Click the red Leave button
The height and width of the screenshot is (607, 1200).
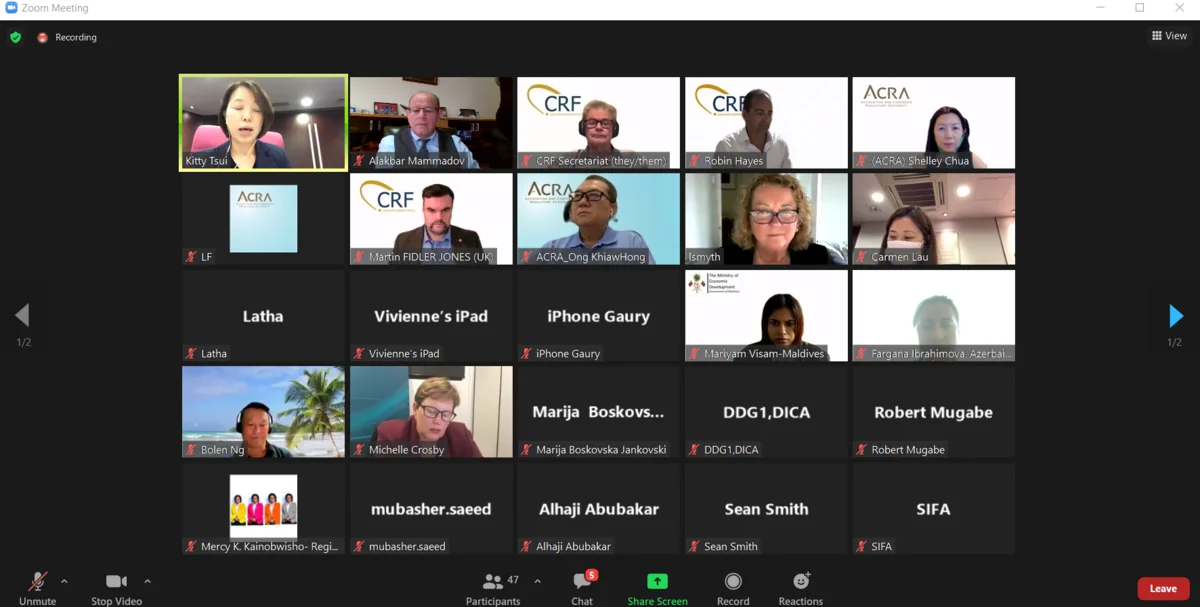(1163, 588)
